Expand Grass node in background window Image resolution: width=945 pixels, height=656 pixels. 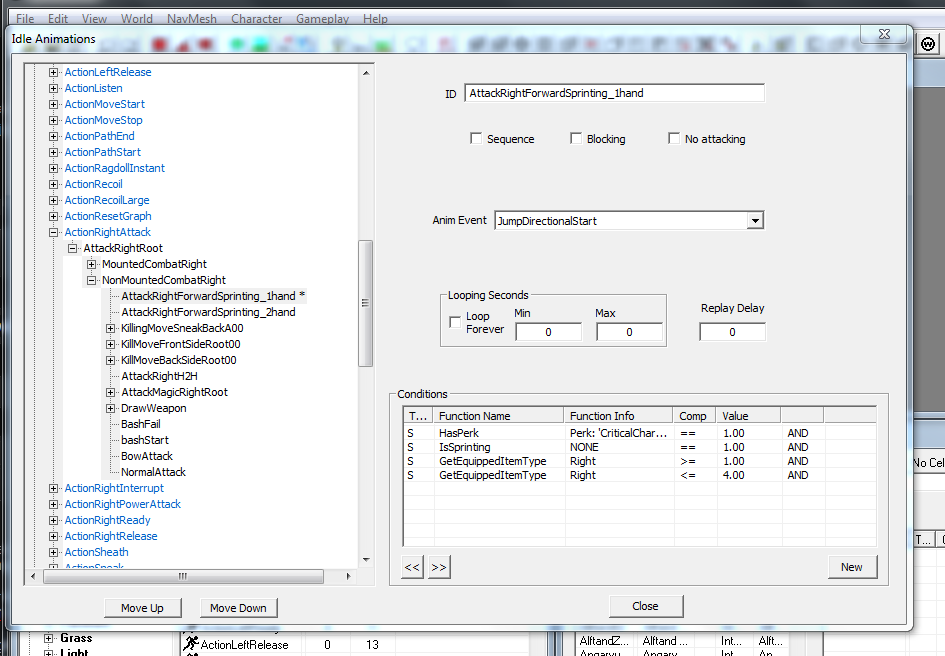click(x=49, y=638)
